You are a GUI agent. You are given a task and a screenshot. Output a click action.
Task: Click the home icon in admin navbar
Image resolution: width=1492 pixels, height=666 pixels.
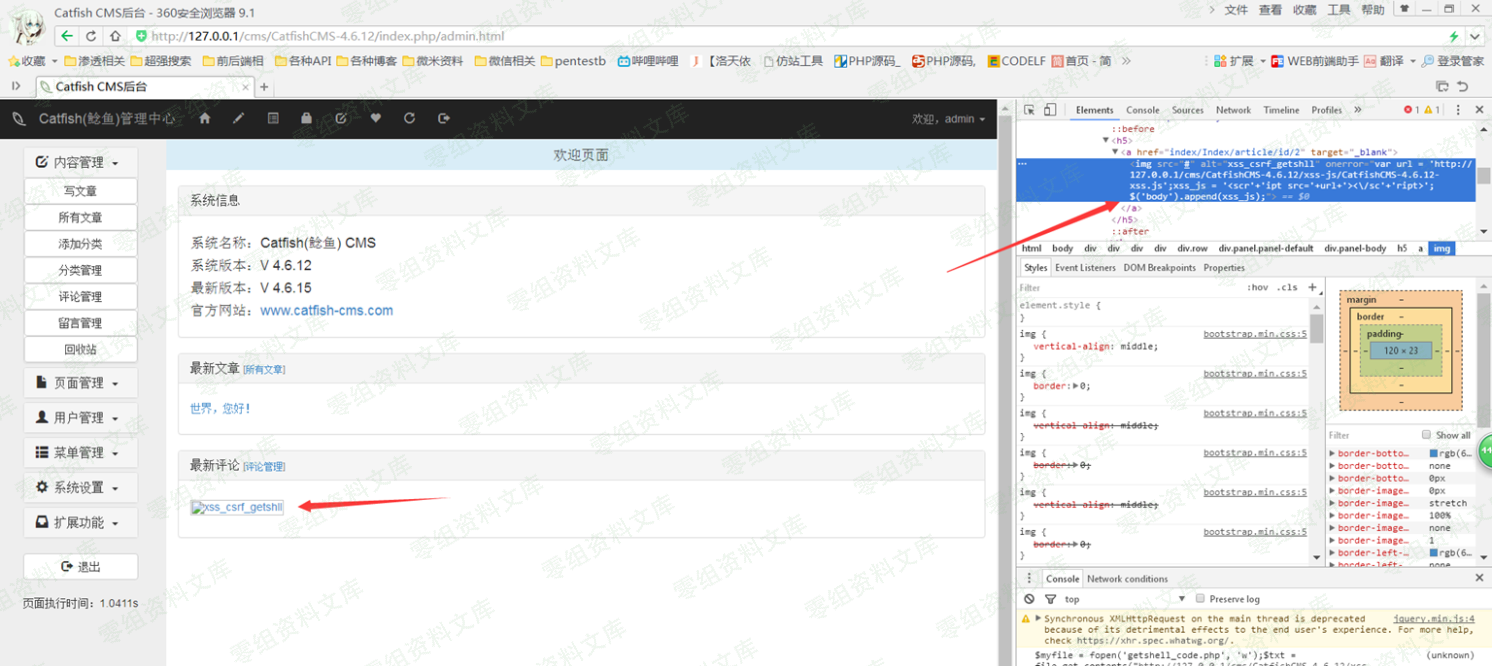205,118
